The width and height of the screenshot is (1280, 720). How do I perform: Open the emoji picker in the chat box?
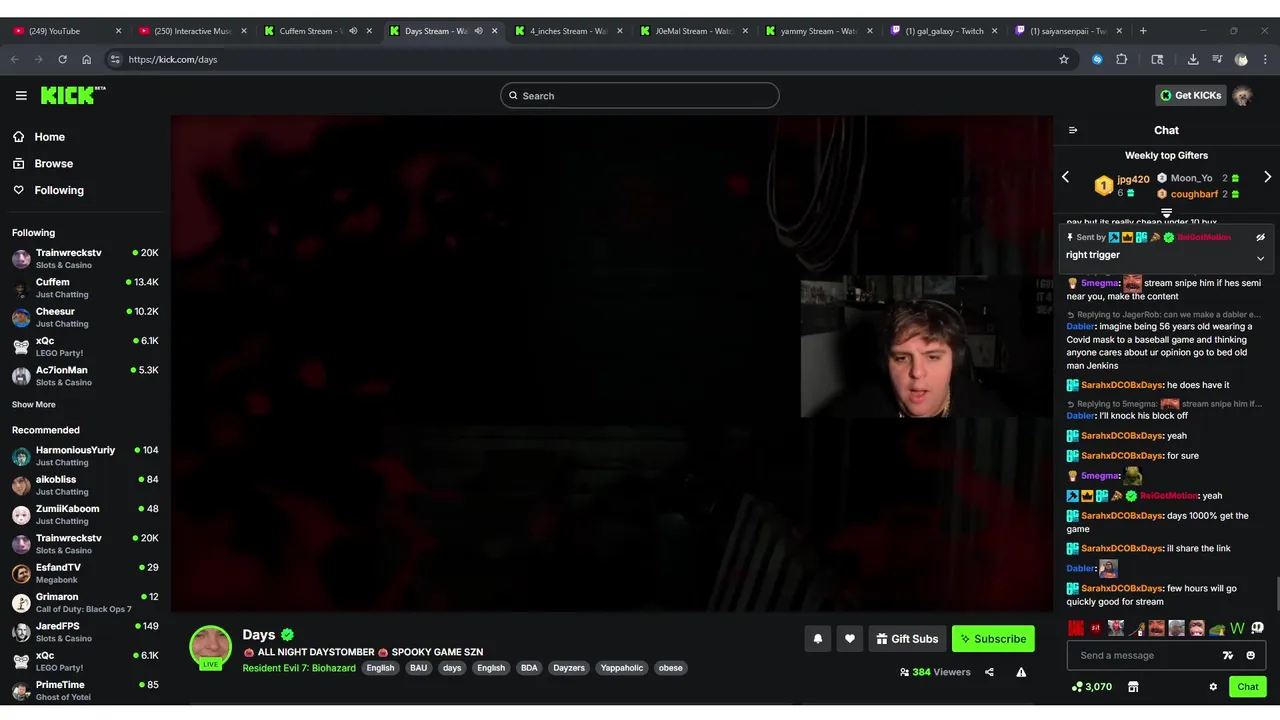pos(1250,656)
